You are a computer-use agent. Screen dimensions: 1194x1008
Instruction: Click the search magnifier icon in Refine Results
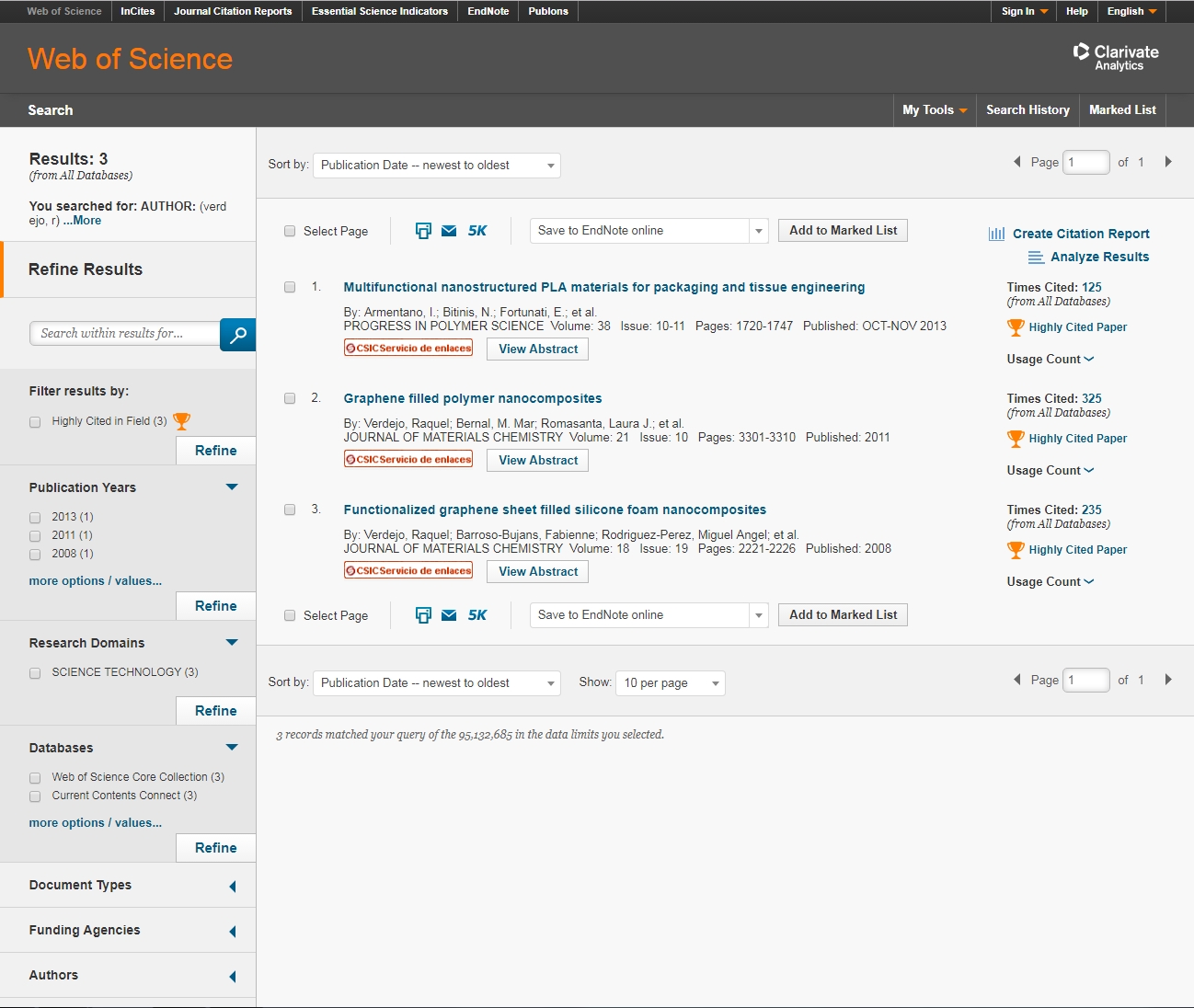coord(237,335)
